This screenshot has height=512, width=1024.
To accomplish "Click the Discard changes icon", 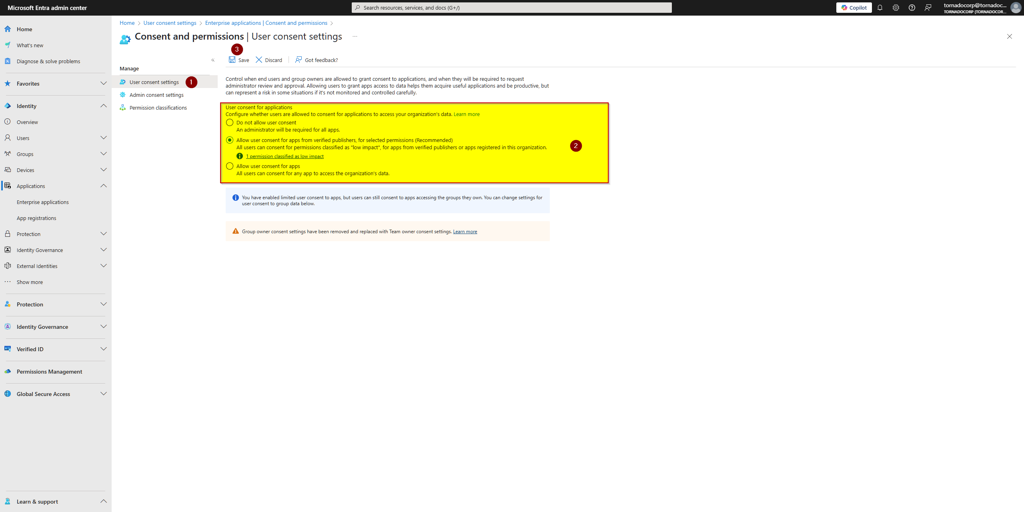I will (259, 60).
